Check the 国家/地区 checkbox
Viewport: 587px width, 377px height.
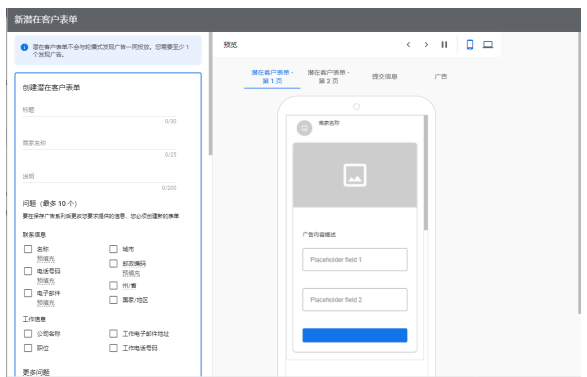pyautogui.click(x=113, y=300)
